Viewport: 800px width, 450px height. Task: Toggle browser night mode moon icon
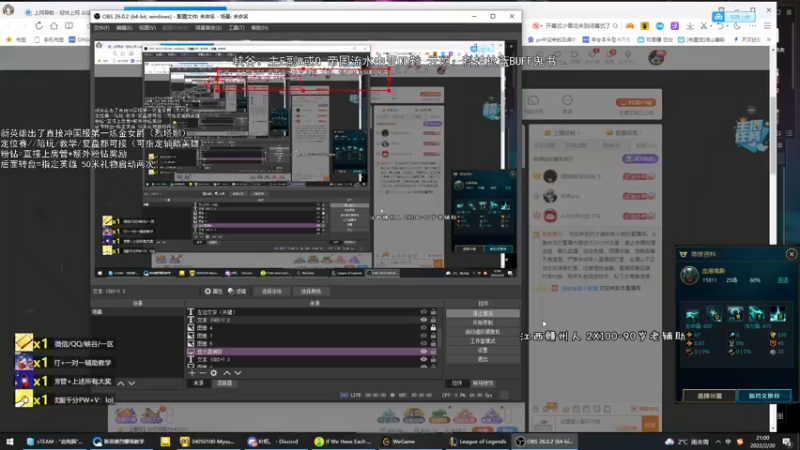[x=737, y=26]
